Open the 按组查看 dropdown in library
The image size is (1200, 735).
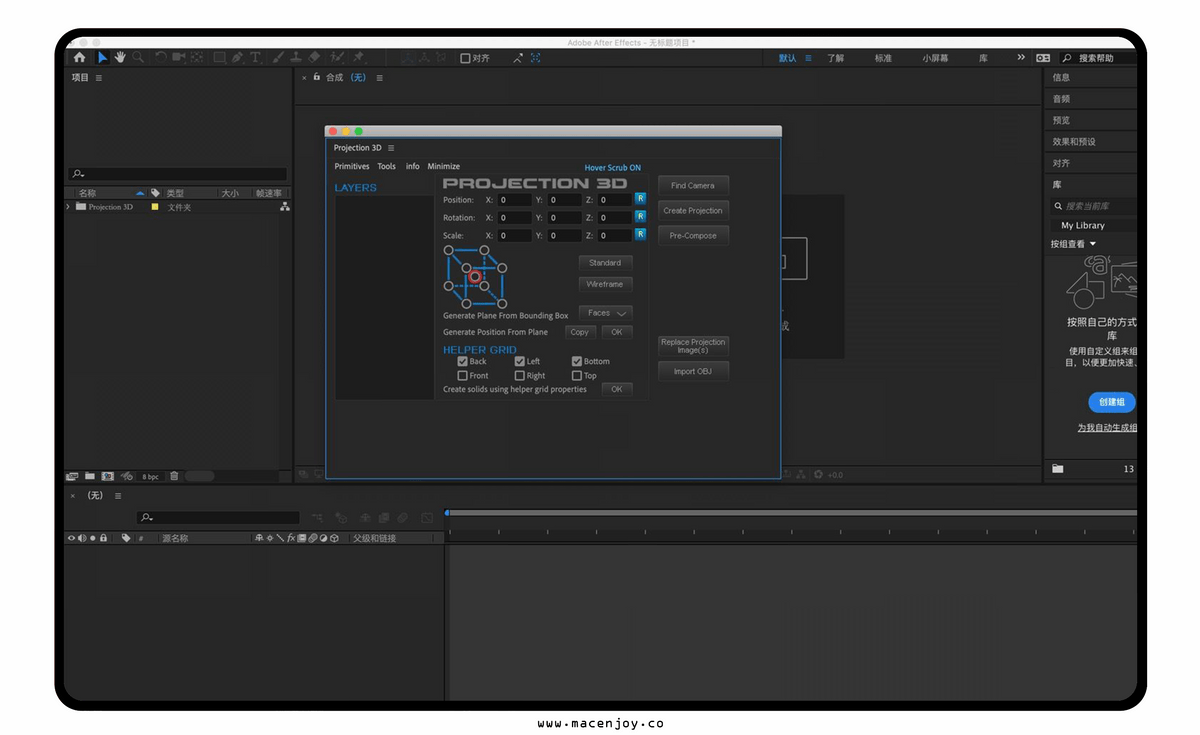(x=1073, y=244)
